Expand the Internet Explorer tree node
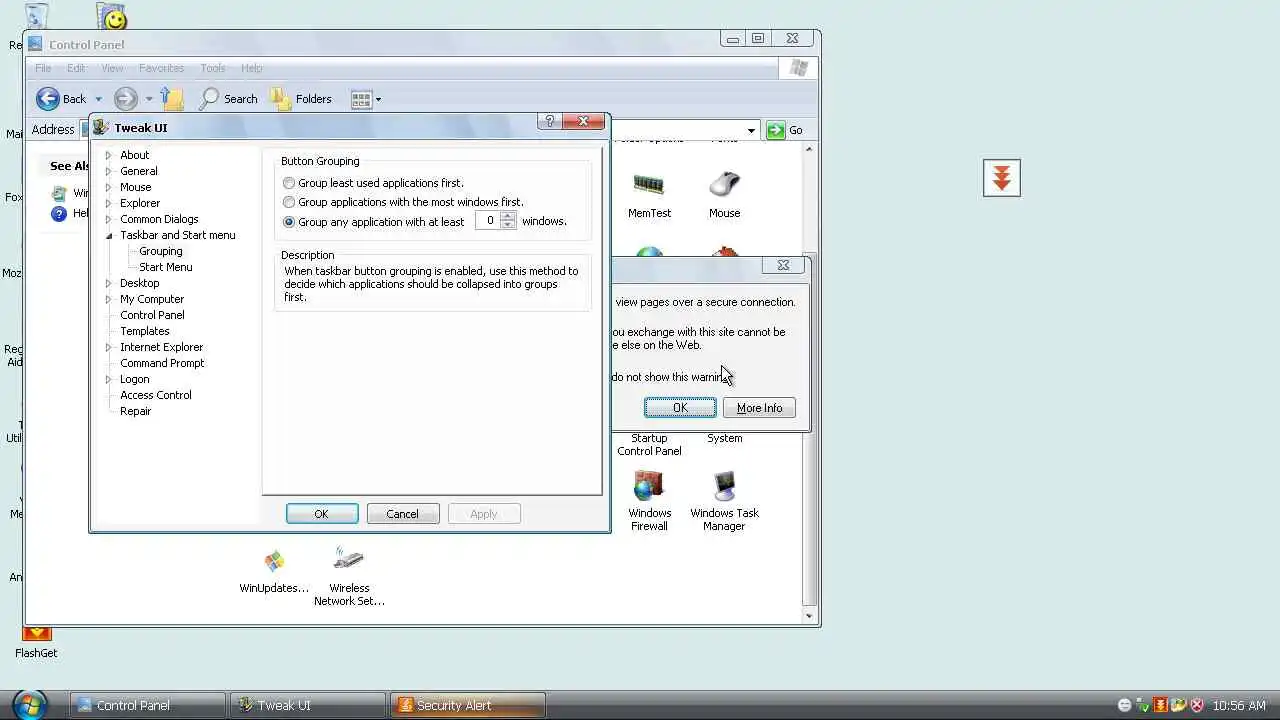Screen dimensions: 1280x720 [108, 347]
